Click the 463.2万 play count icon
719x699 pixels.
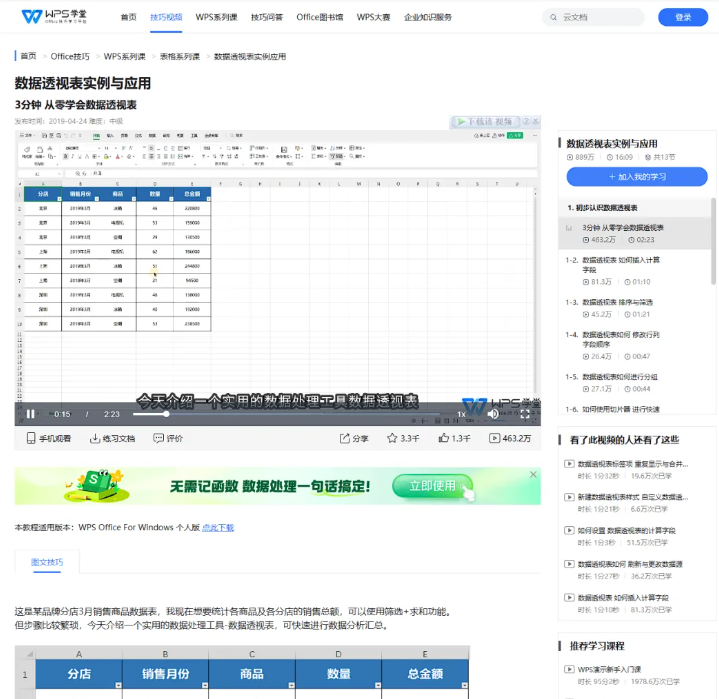pyautogui.click(x=494, y=438)
